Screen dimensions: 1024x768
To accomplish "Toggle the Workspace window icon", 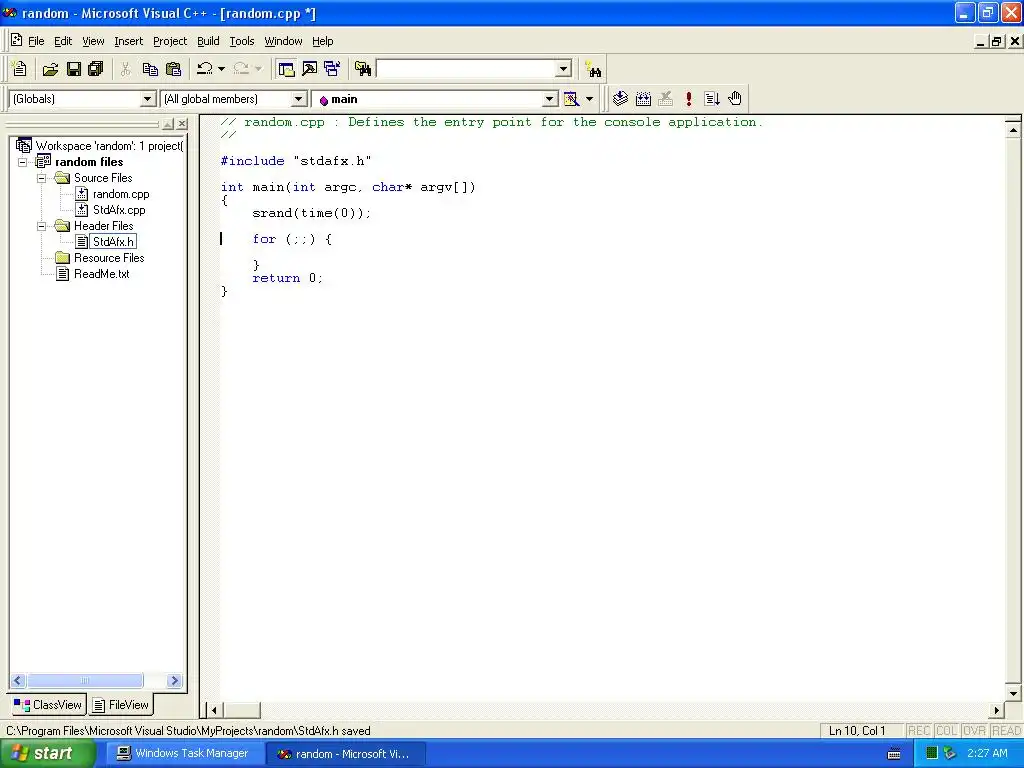I will point(286,69).
